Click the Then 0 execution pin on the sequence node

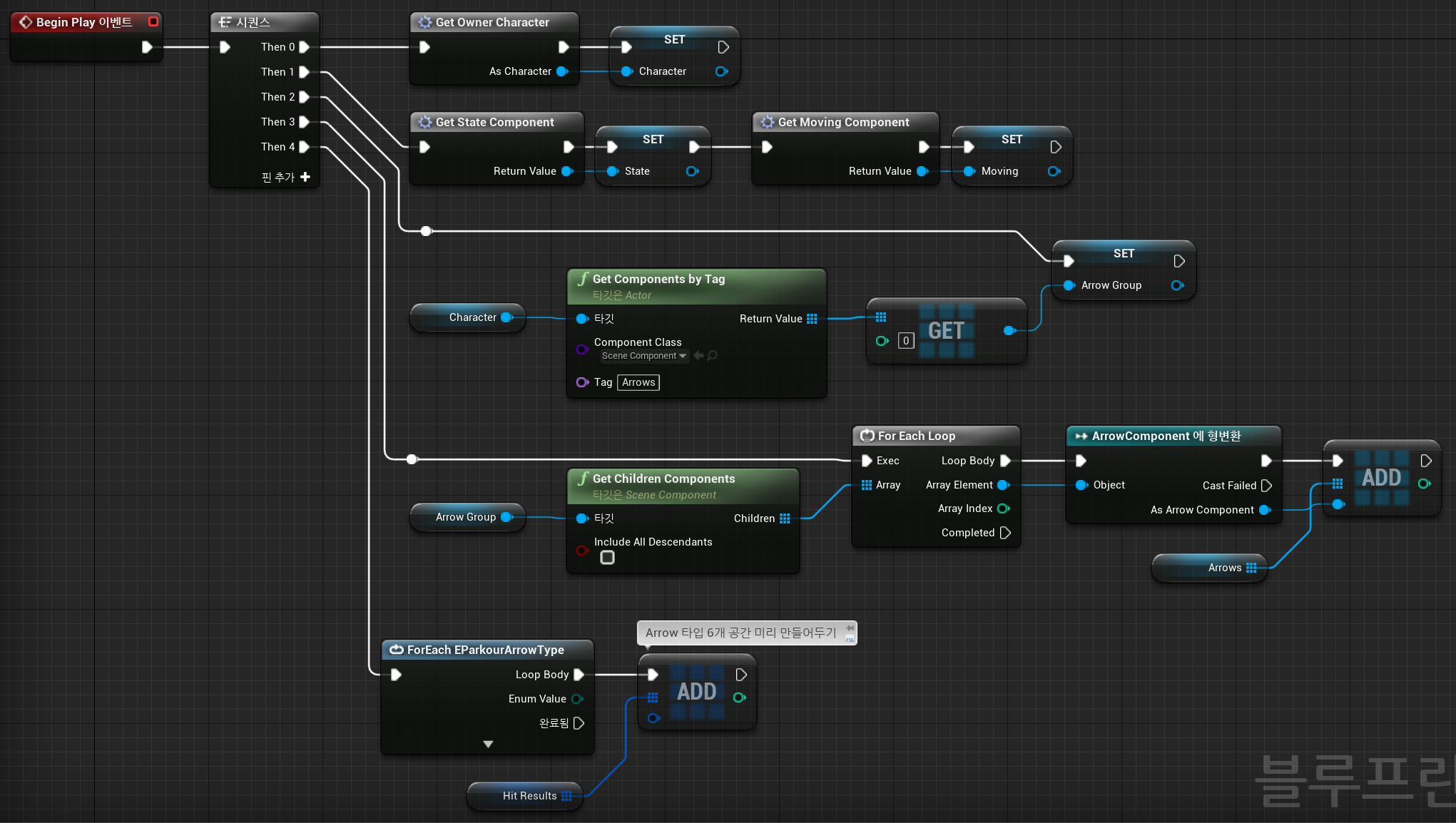(x=304, y=47)
